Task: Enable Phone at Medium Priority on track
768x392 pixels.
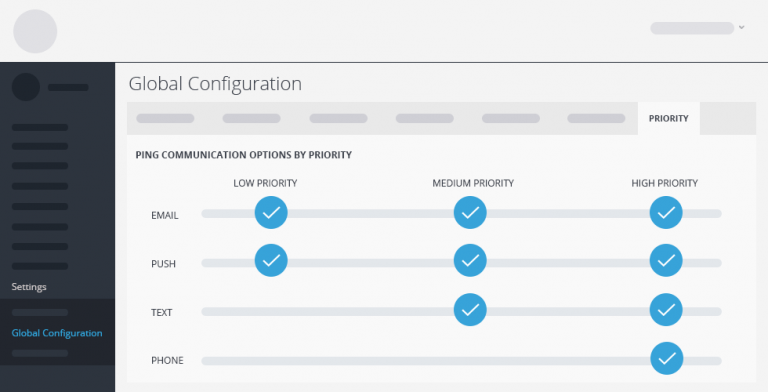Action: point(470,361)
